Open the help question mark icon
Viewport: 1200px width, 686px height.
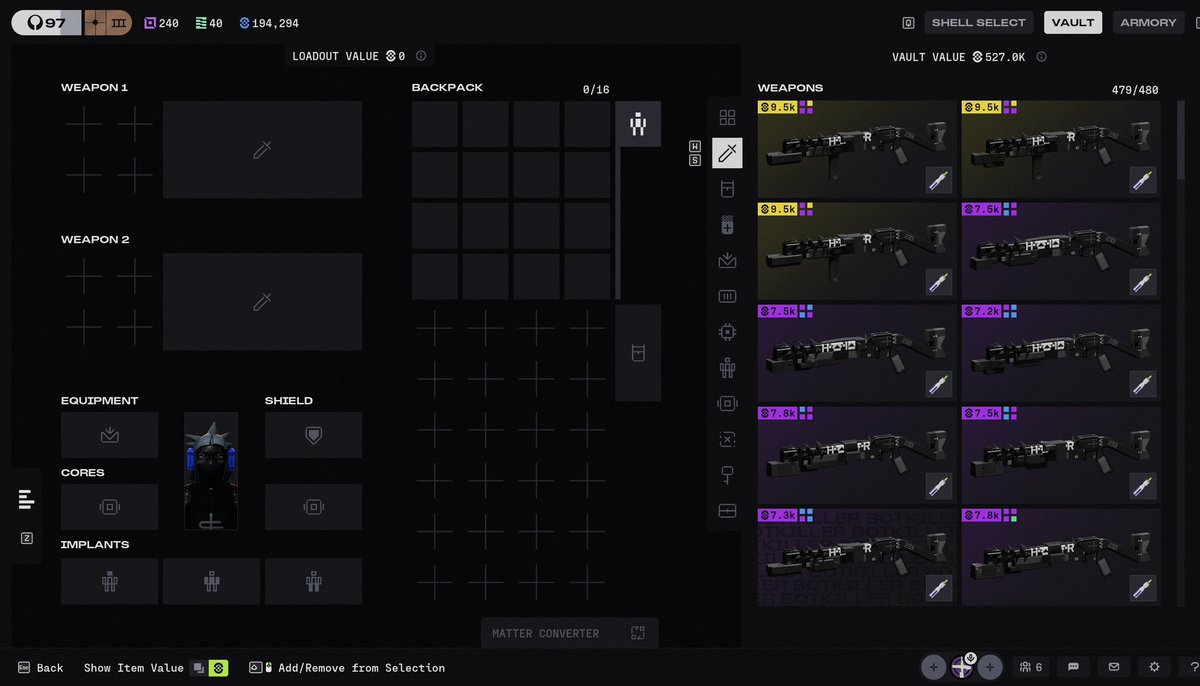point(1194,667)
